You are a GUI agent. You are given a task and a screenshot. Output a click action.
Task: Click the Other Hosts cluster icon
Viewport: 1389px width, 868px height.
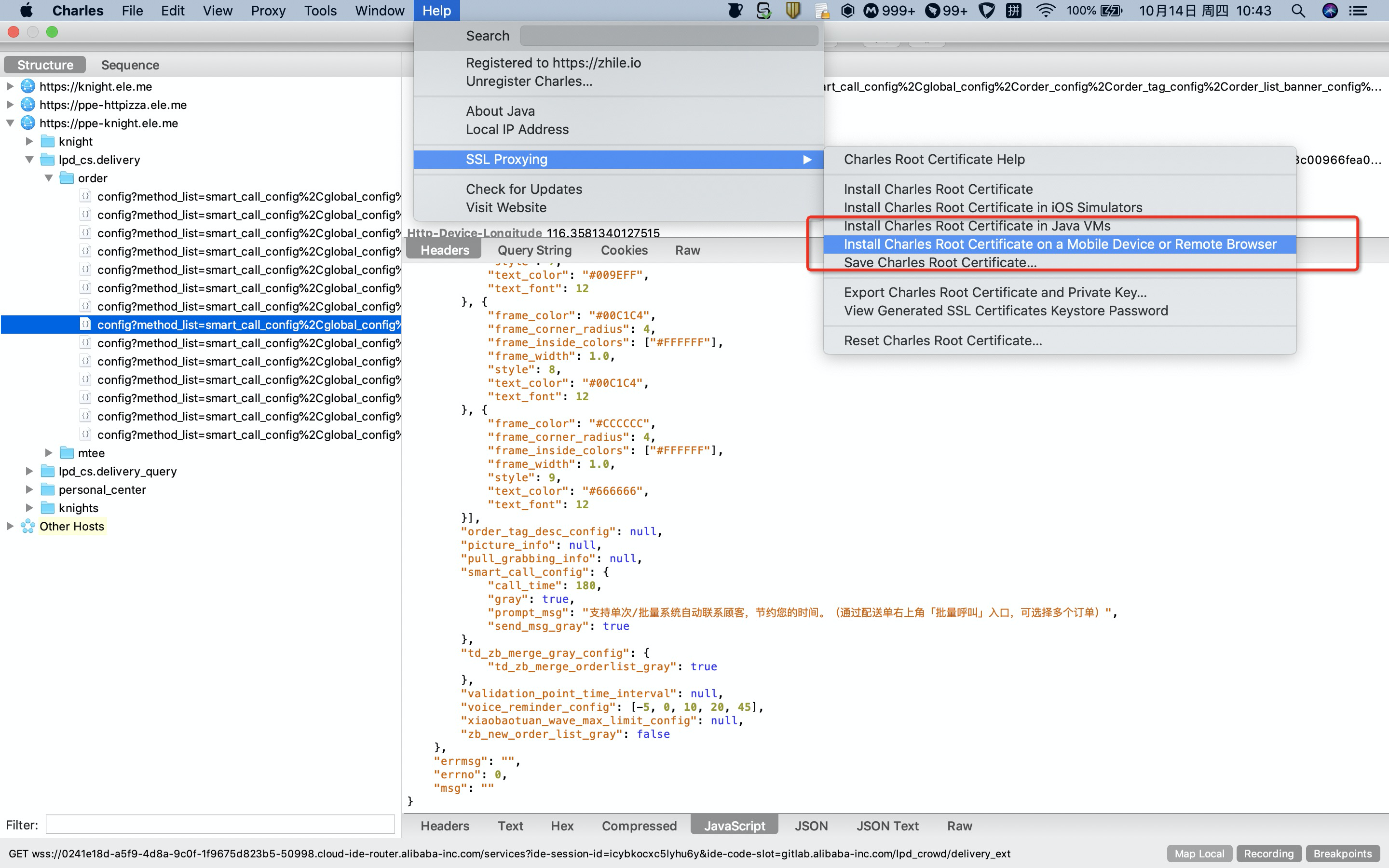point(27,527)
